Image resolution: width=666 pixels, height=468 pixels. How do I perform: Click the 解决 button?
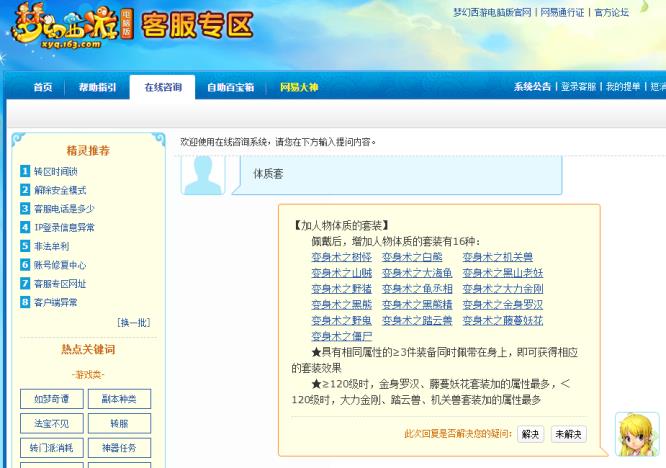[x=531, y=434]
